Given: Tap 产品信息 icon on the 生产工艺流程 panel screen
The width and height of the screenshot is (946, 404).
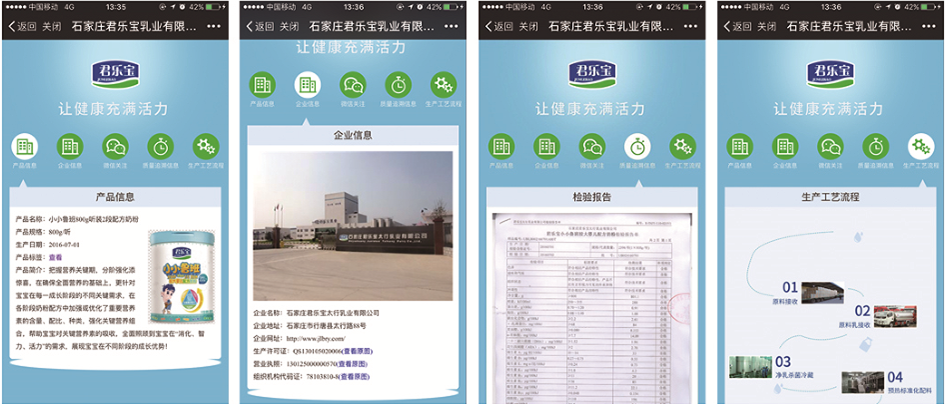Looking at the screenshot, I should point(740,146).
